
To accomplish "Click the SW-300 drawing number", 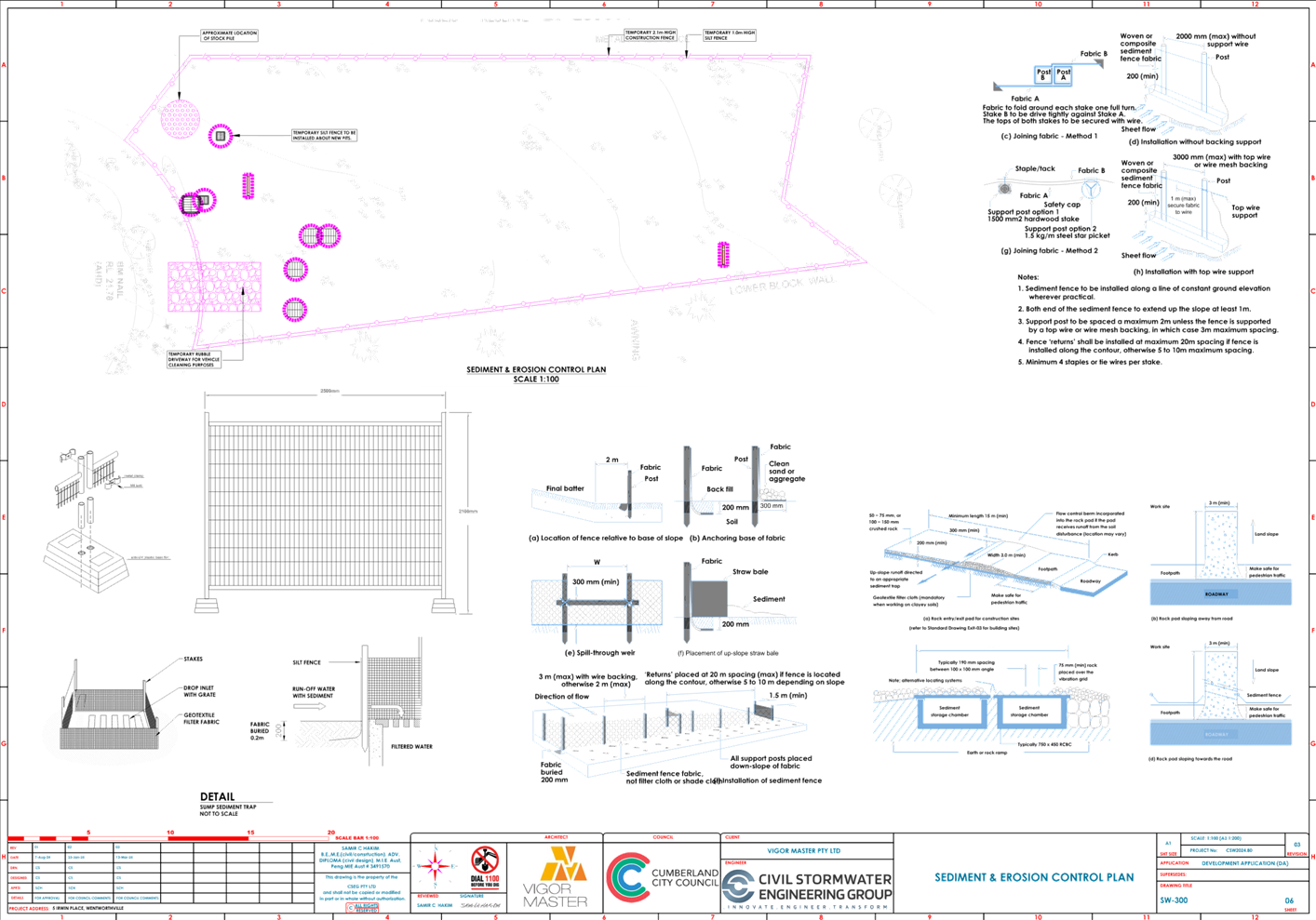I will pyautogui.click(x=1174, y=900).
